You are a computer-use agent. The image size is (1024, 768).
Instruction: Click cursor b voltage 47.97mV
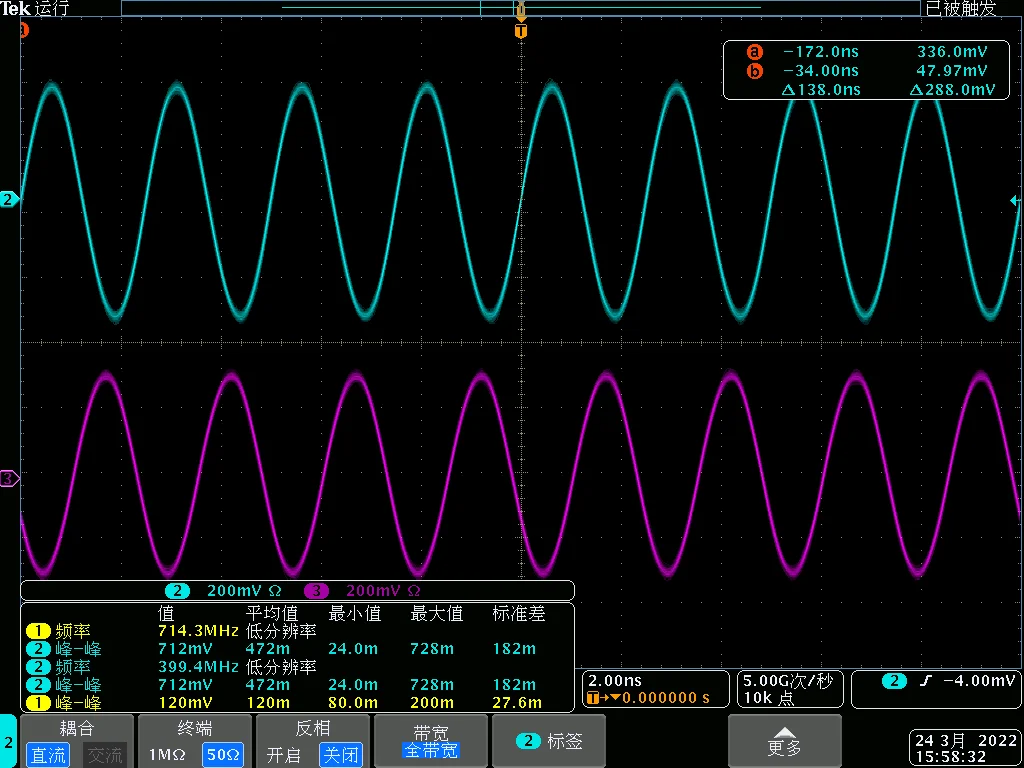click(952, 71)
